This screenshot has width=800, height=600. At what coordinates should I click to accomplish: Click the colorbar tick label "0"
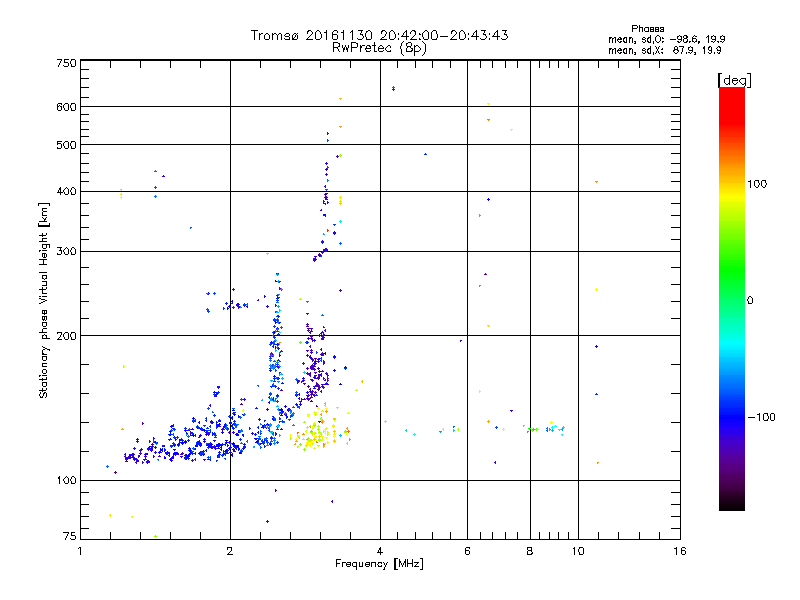750,301
